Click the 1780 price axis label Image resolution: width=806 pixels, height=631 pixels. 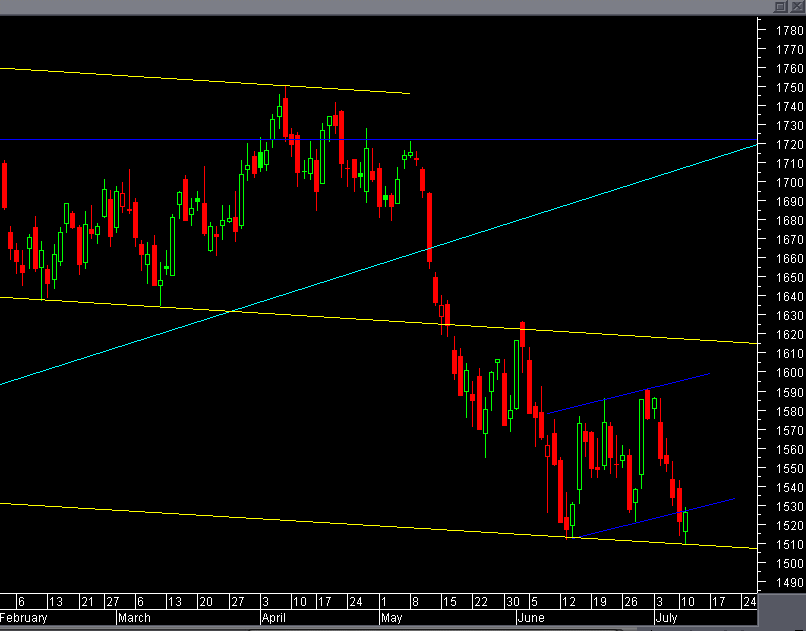coord(789,31)
